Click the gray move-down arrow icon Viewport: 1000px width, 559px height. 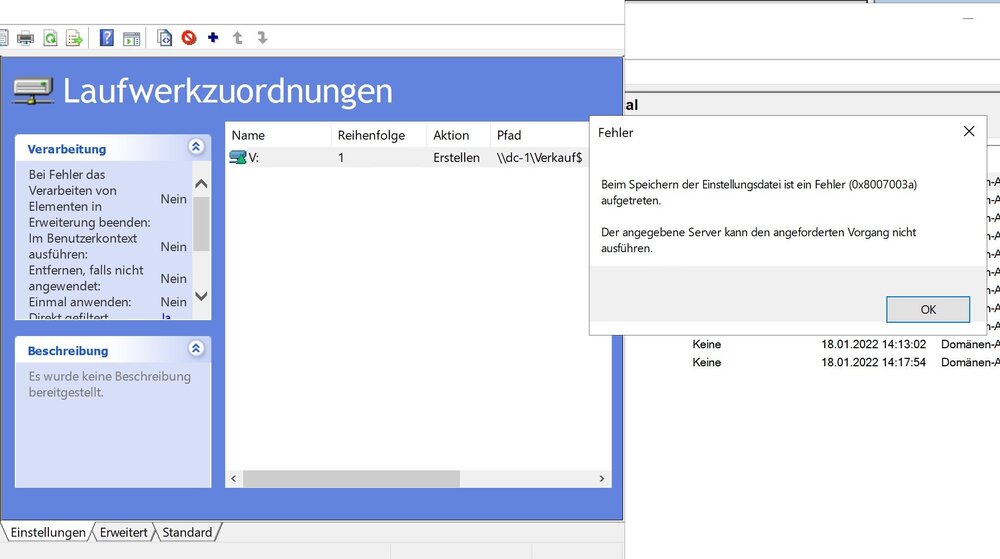point(262,38)
